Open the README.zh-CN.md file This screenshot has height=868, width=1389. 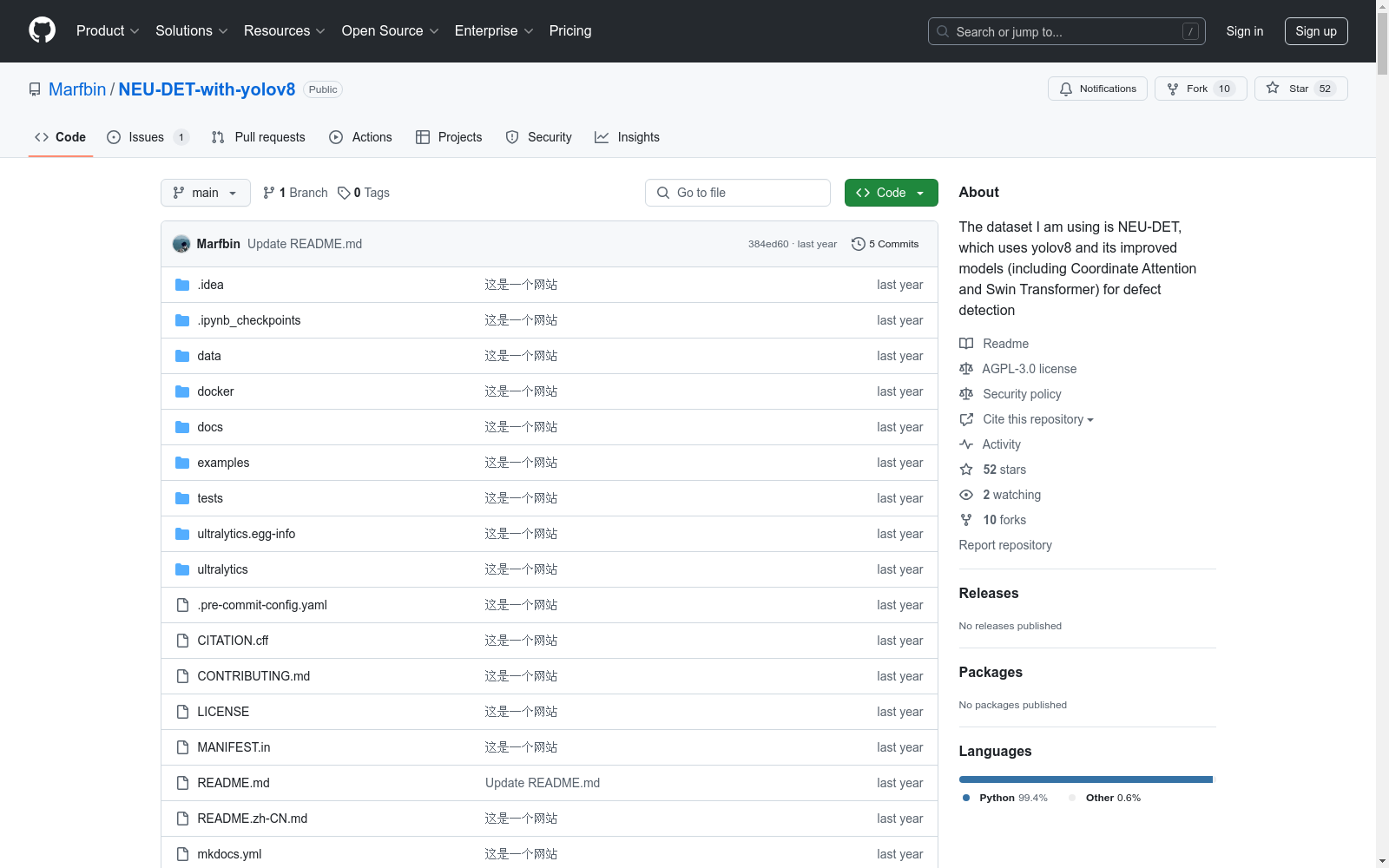click(x=253, y=819)
